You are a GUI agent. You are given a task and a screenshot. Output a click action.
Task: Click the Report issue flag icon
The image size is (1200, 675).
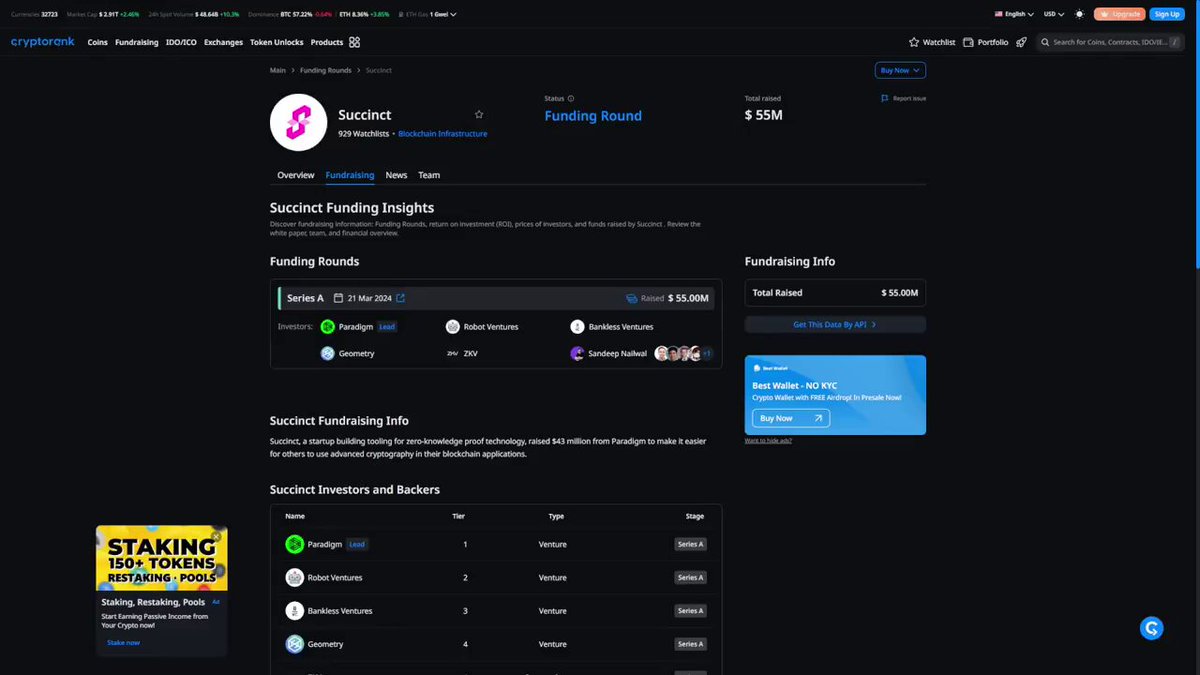point(885,98)
